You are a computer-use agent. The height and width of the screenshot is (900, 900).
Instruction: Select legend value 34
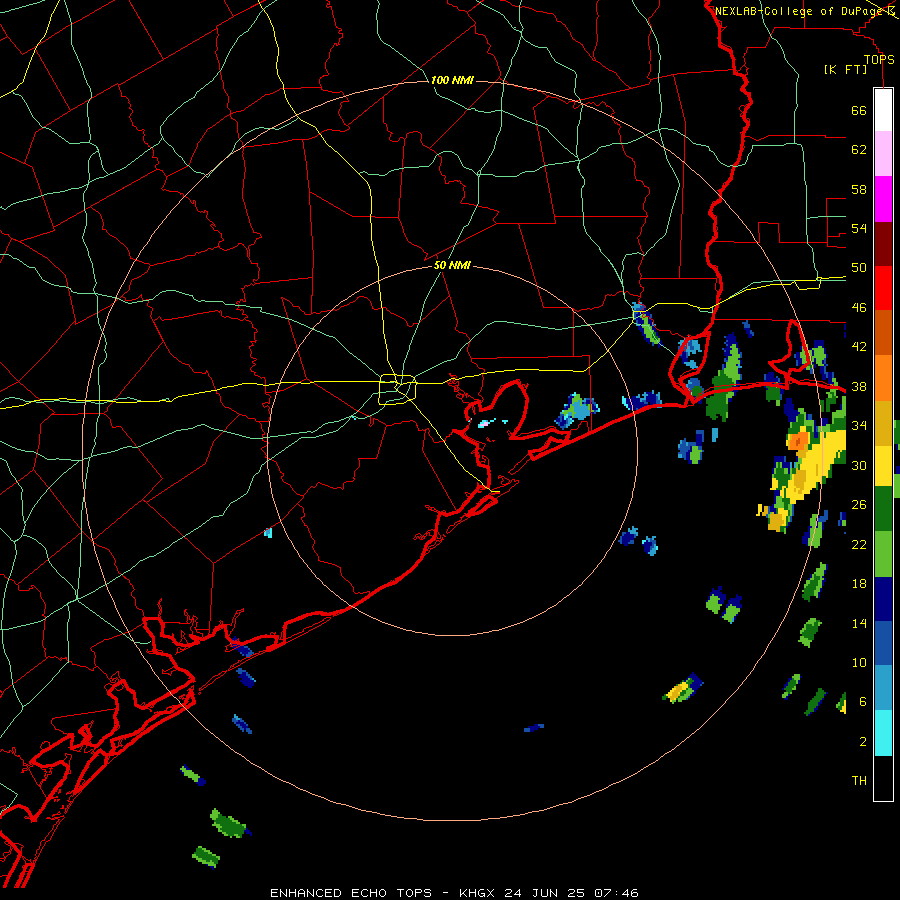tap(859, 426)
